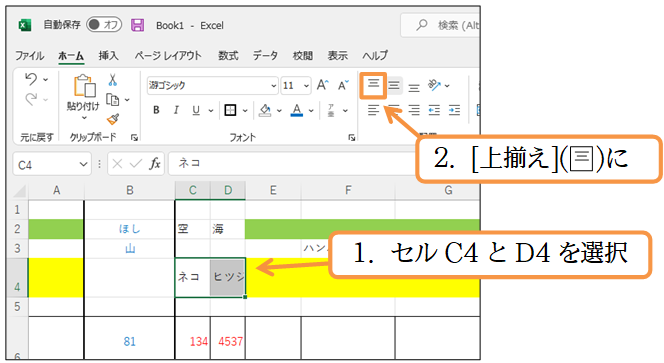Click the Format Painter brush icon

point(113,119)
